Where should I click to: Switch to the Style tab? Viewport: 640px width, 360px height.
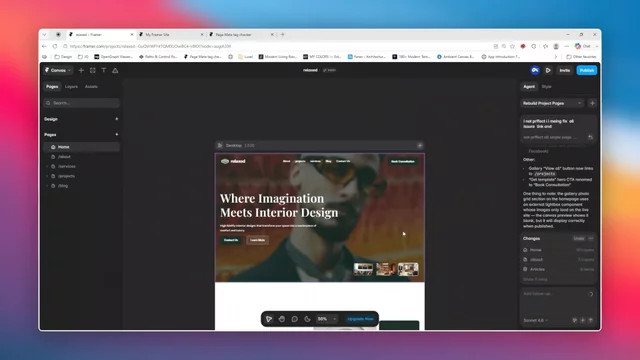click(546, 87)
